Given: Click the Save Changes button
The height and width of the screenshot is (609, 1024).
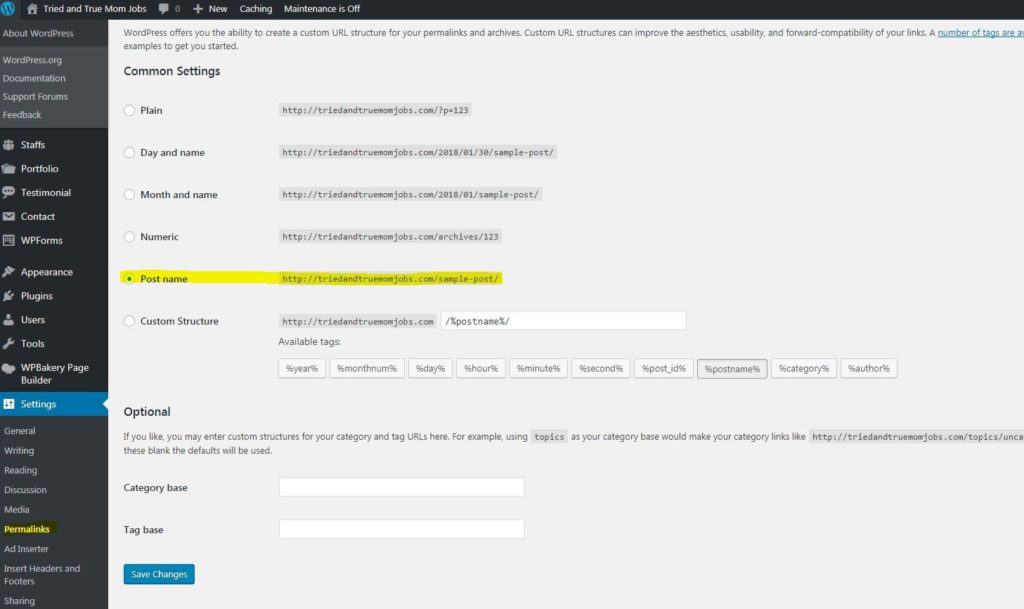Looking at the screenshot, I should click(159, 574).
